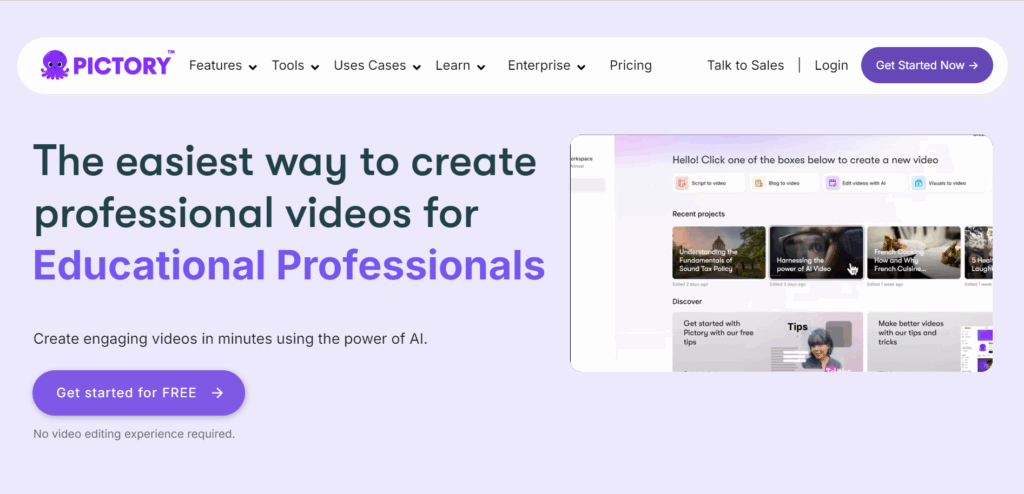Open Harnessing the power of AI Video project

pos(816,253)
